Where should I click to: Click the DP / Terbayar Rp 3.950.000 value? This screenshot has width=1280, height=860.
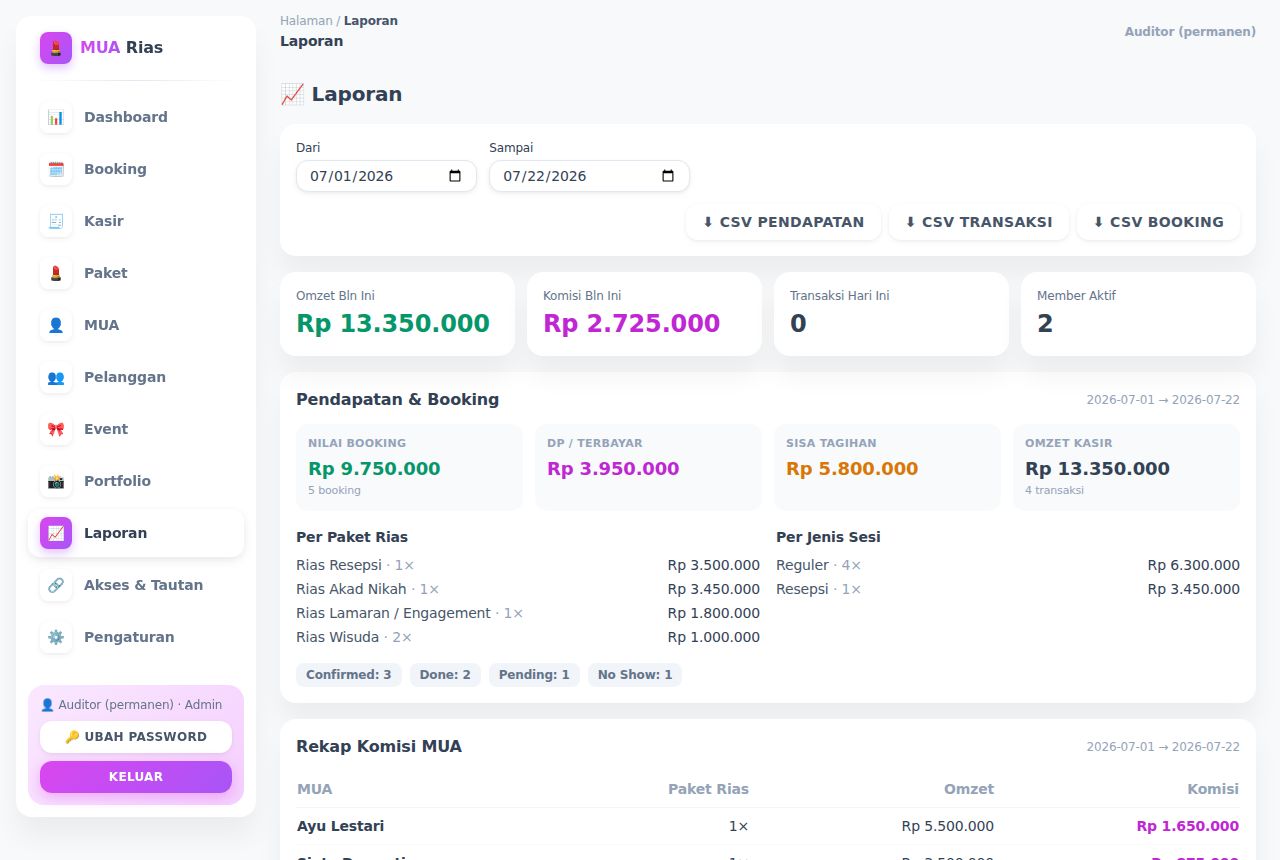pyautogui.click(x=613, y=469)
